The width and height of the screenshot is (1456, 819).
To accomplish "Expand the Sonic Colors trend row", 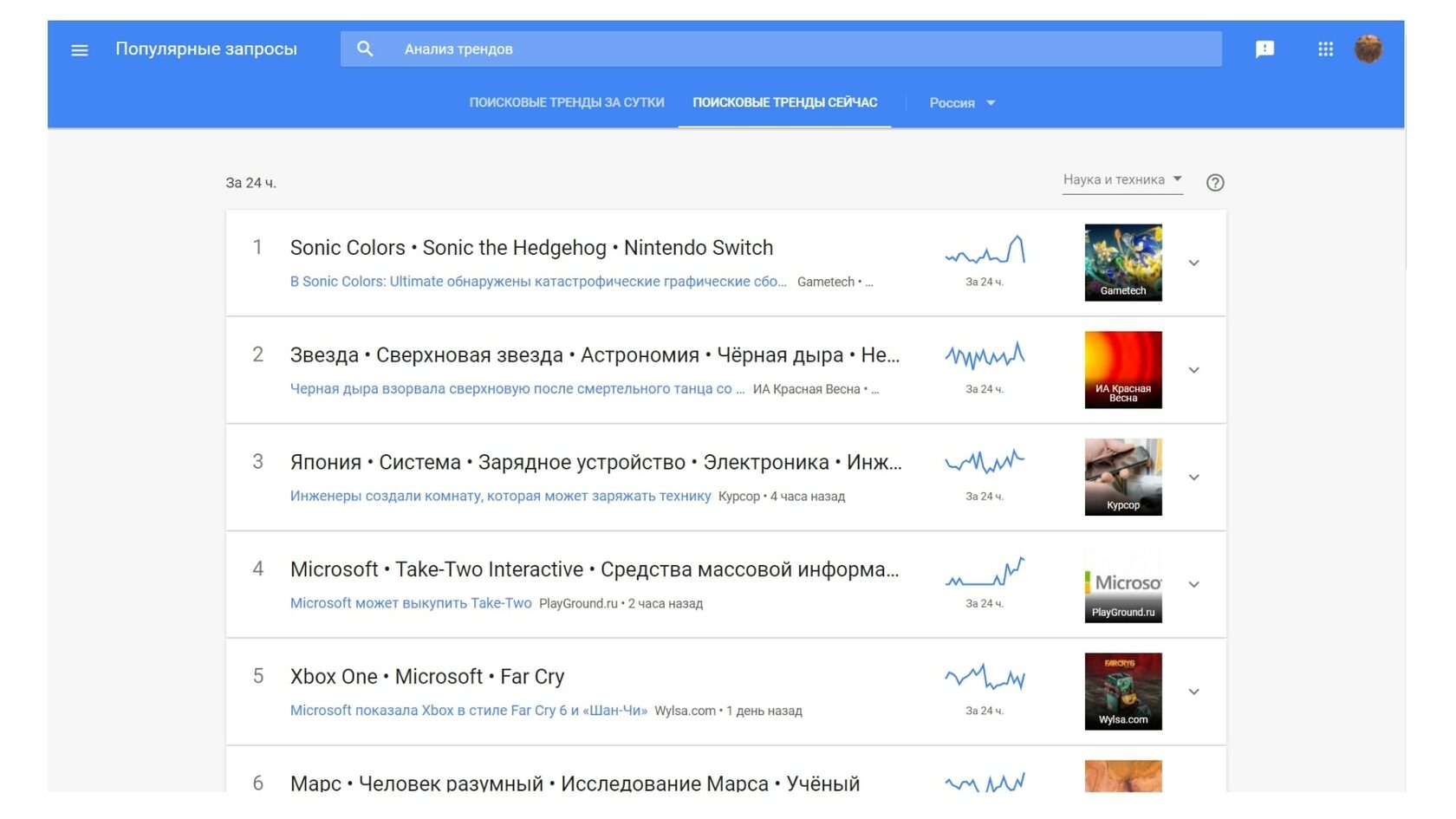I will click(x=1193, y=263).
